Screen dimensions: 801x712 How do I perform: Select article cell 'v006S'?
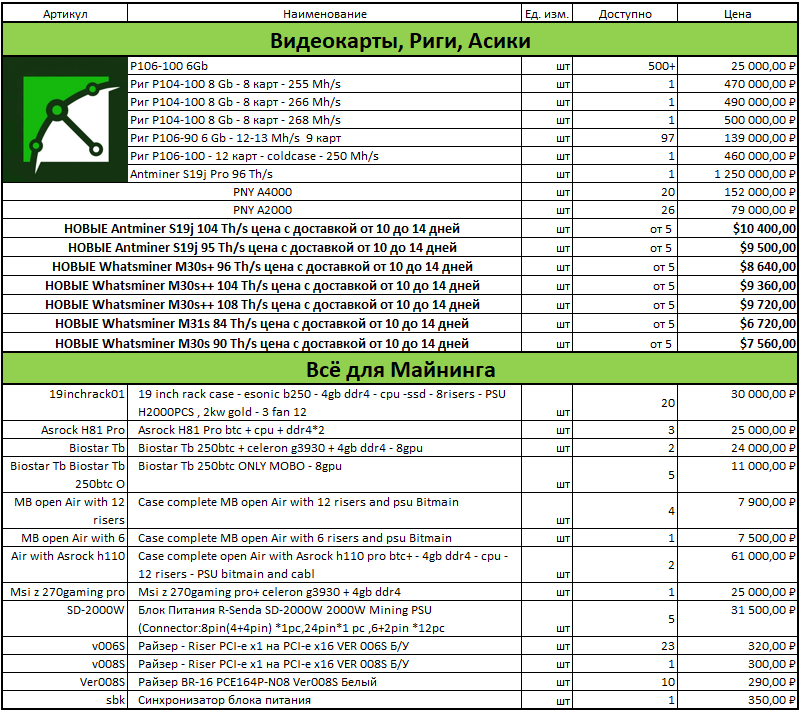(65, 646)
